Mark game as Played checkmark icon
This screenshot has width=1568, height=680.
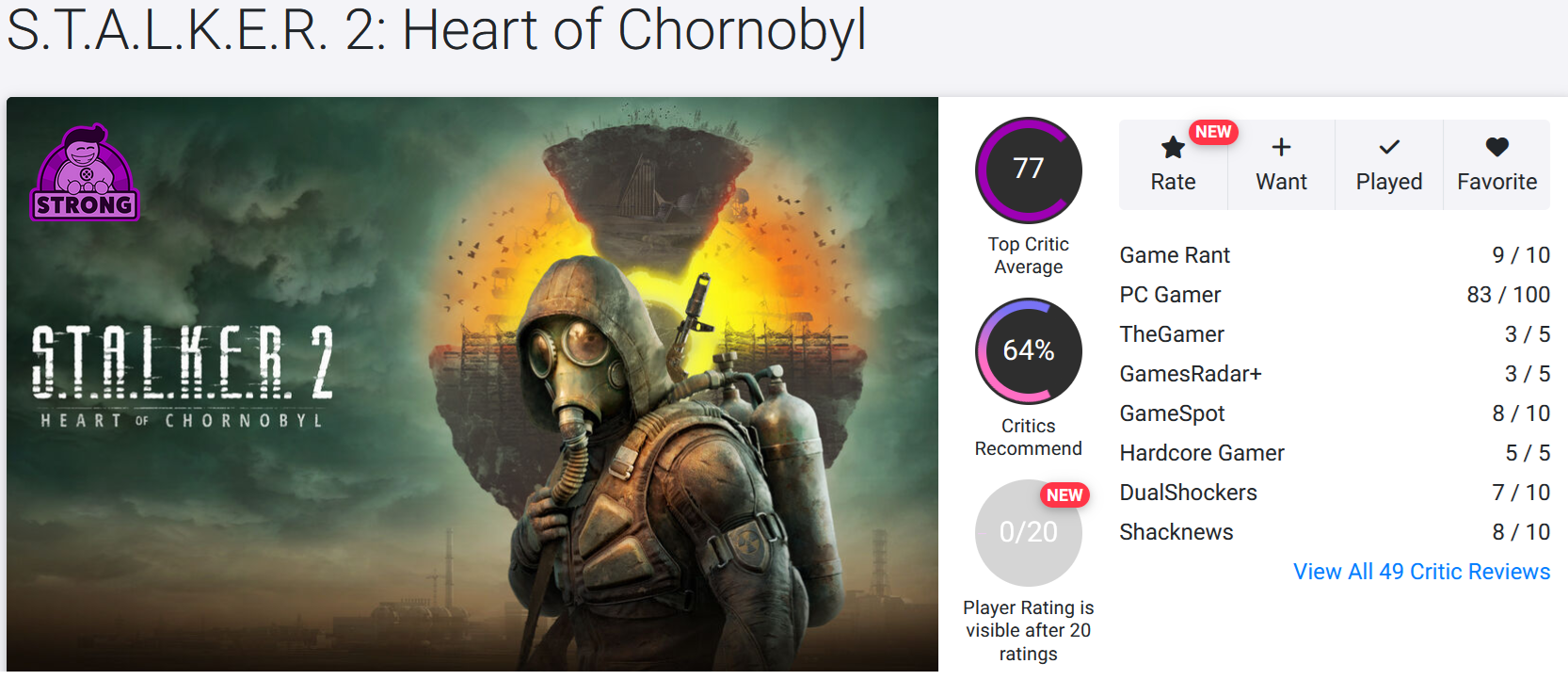(x=1389, y=147)
